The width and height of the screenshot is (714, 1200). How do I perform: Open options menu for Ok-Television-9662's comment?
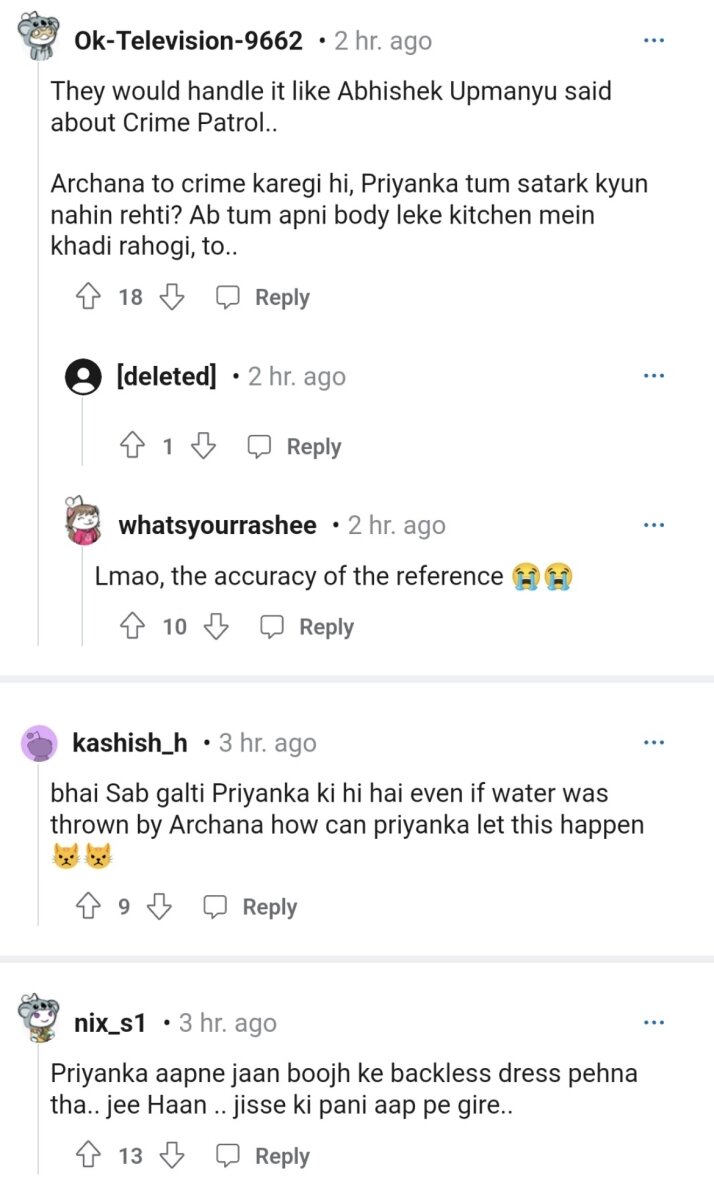point(654,41)
